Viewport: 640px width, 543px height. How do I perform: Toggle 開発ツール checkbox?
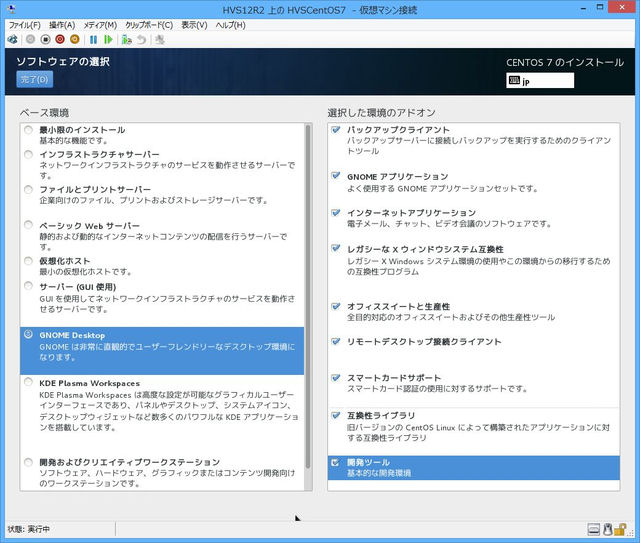point(335,462)
